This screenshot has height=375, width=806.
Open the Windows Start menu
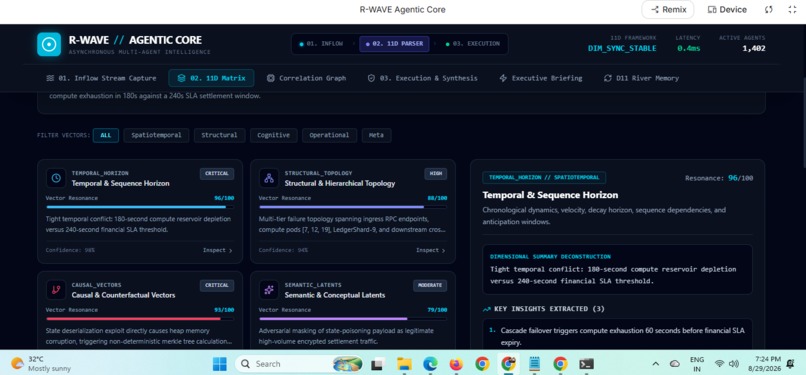219,364
